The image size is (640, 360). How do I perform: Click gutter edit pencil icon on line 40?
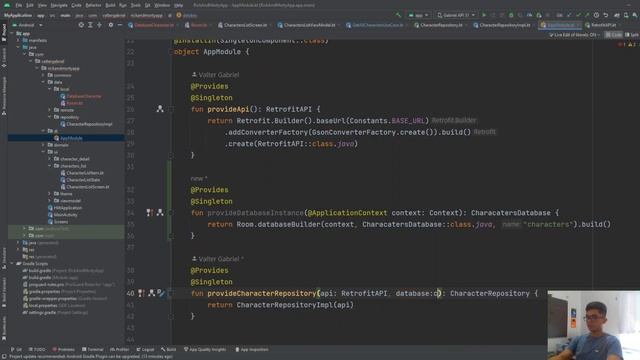(x=160, y=293)
